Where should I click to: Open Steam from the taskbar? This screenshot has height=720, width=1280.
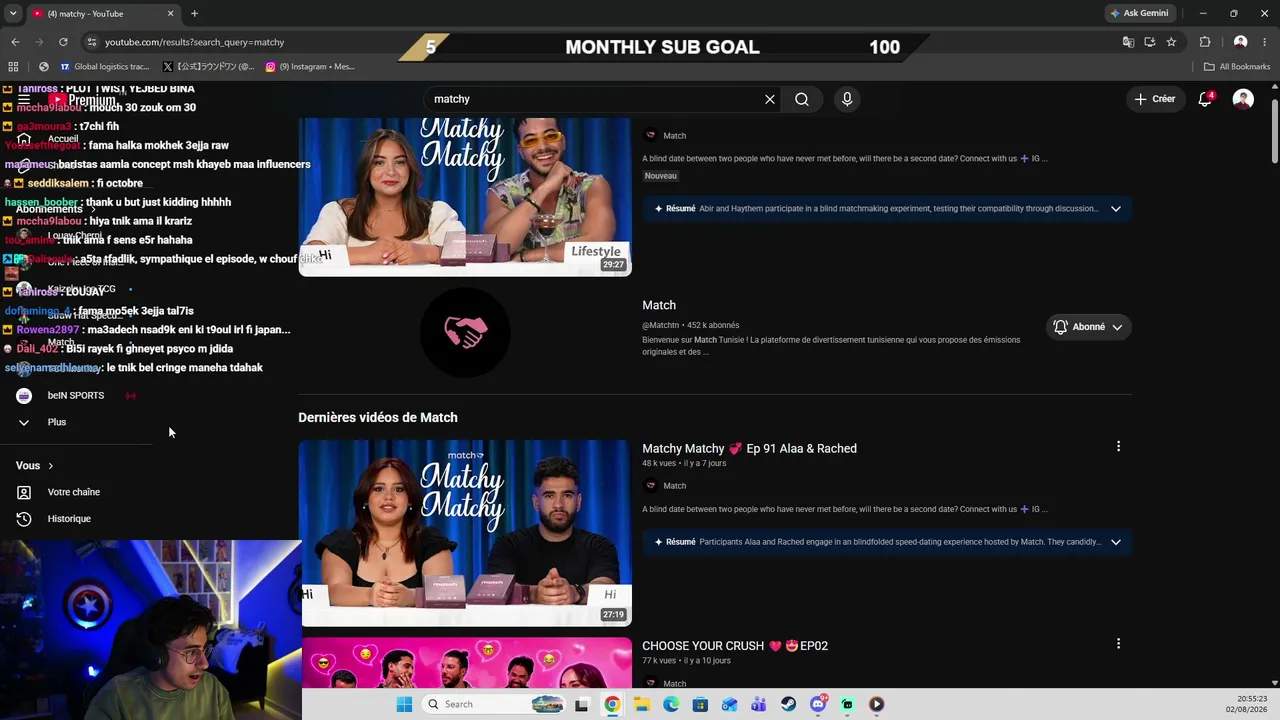click(788, 704)
